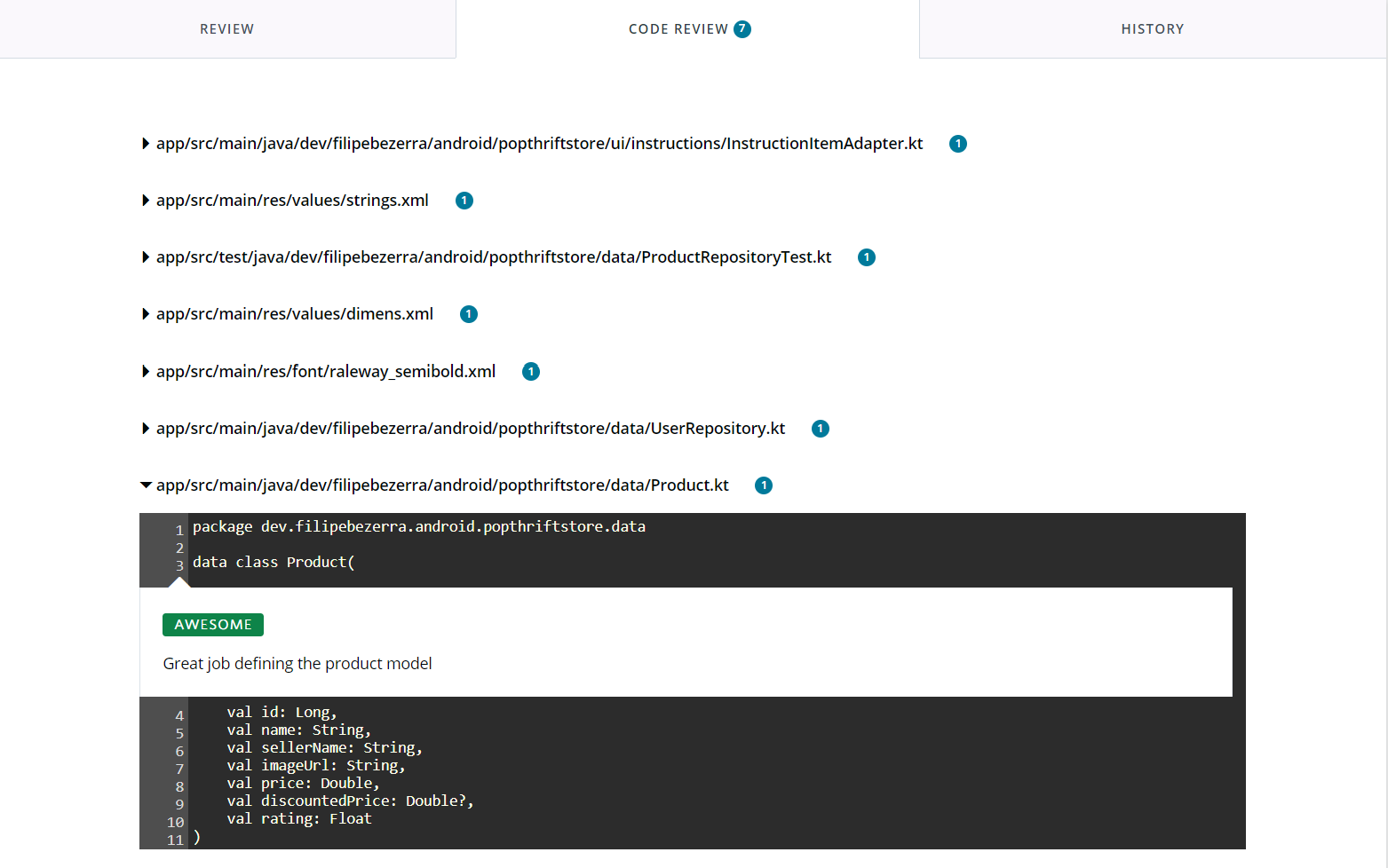Screen dimensions: 1388x868
Task: Click code line 'val discountedPrice: Double?,'
Action: click(350, 801)
